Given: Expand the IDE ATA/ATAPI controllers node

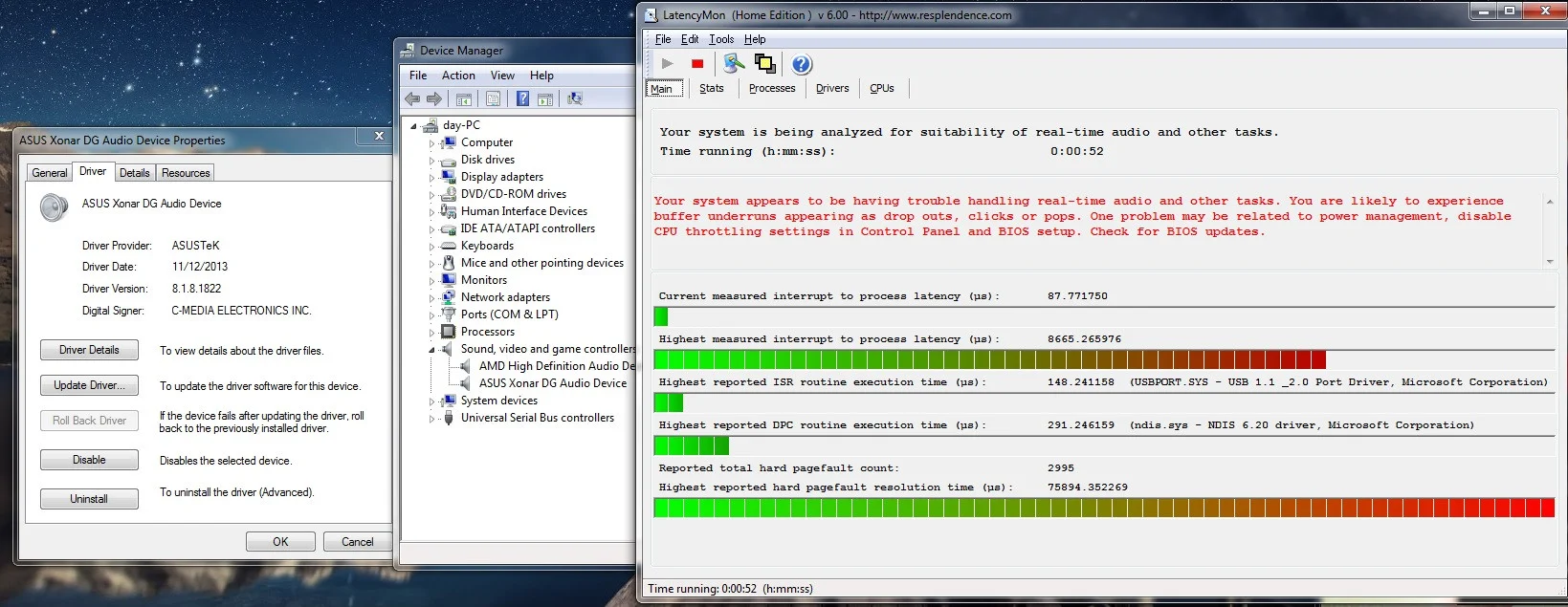Looking at the screenshot, I should pos(431,229).
